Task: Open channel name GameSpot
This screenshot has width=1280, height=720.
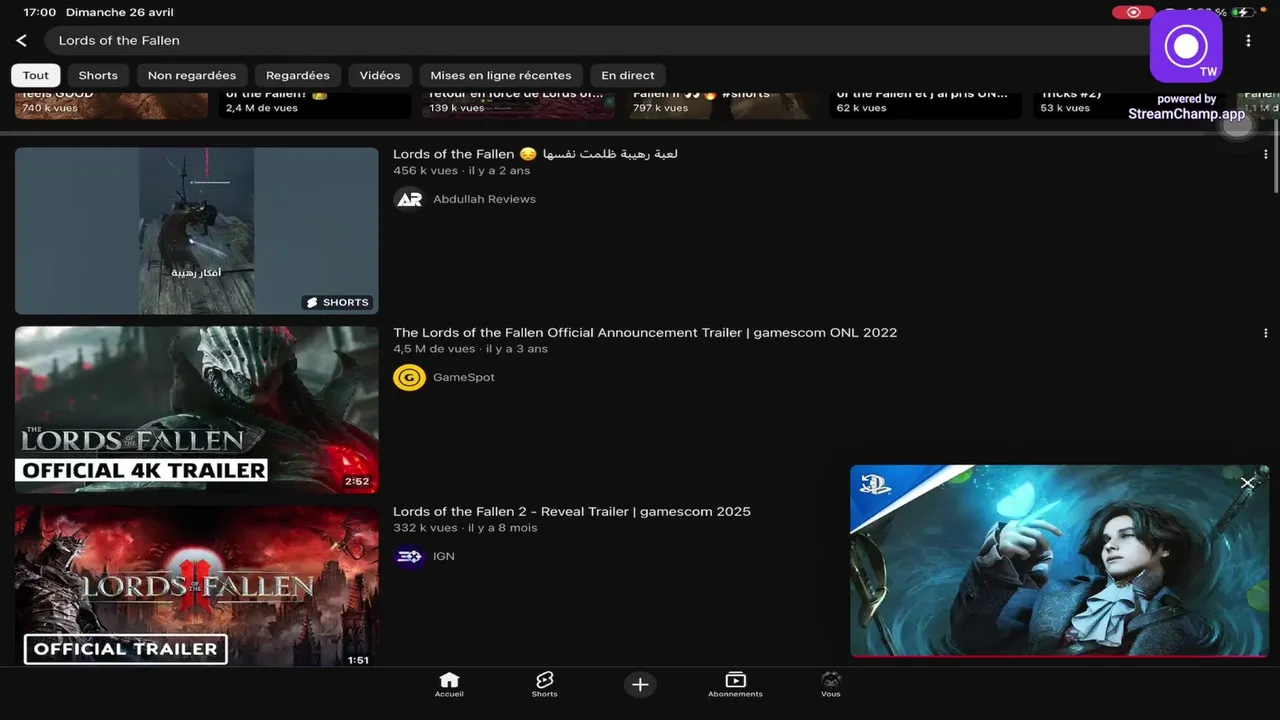Action: 464,377
